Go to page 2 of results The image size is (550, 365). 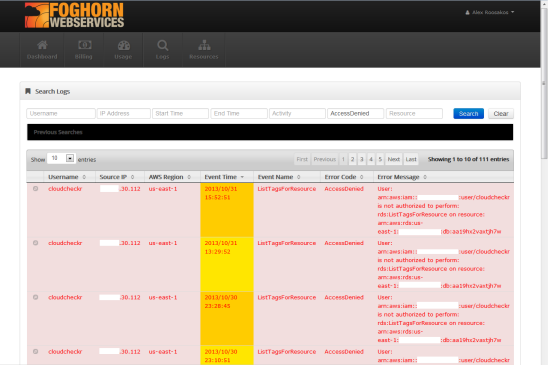[x=353, y=159]
